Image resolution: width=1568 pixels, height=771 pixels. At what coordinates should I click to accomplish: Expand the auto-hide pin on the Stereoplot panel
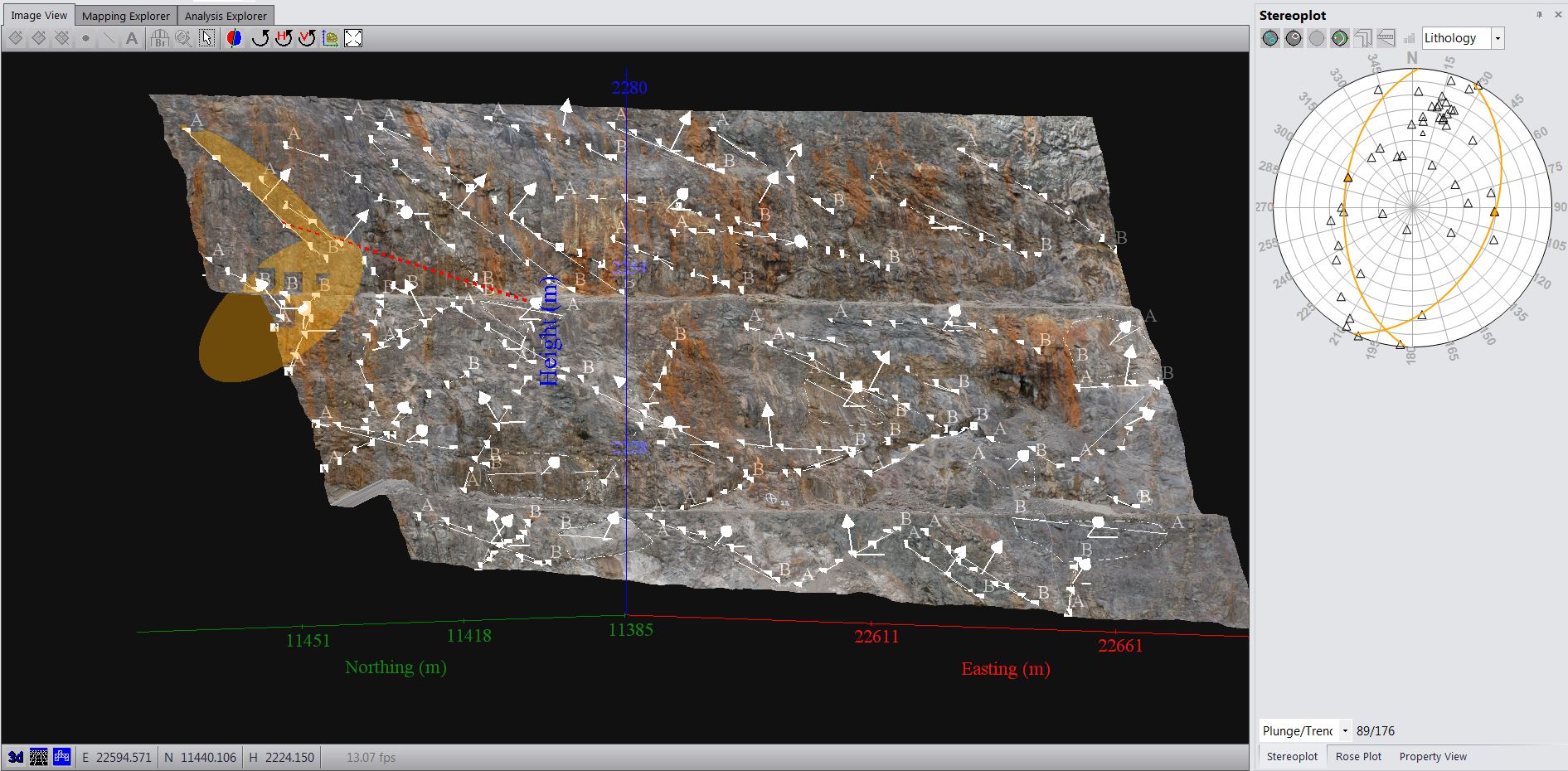[x=1539, y=15]
